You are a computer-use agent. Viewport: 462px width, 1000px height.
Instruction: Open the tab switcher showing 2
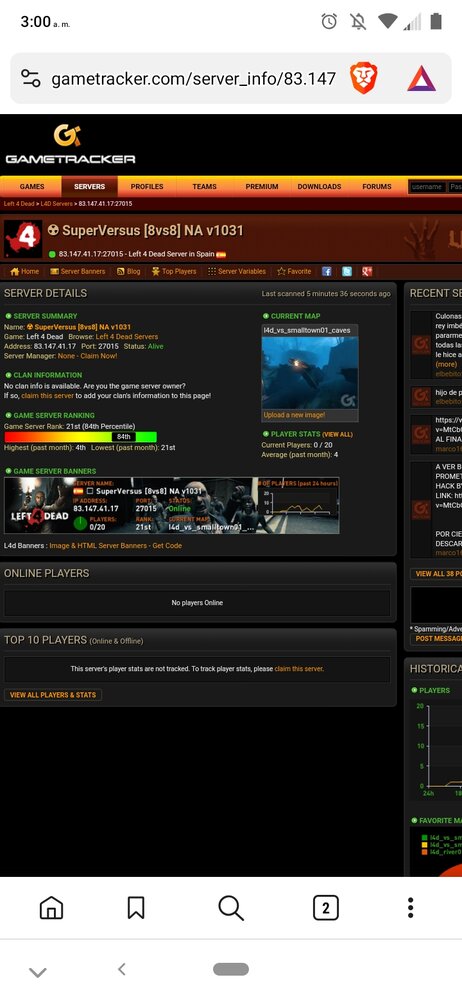click(326, 908)
